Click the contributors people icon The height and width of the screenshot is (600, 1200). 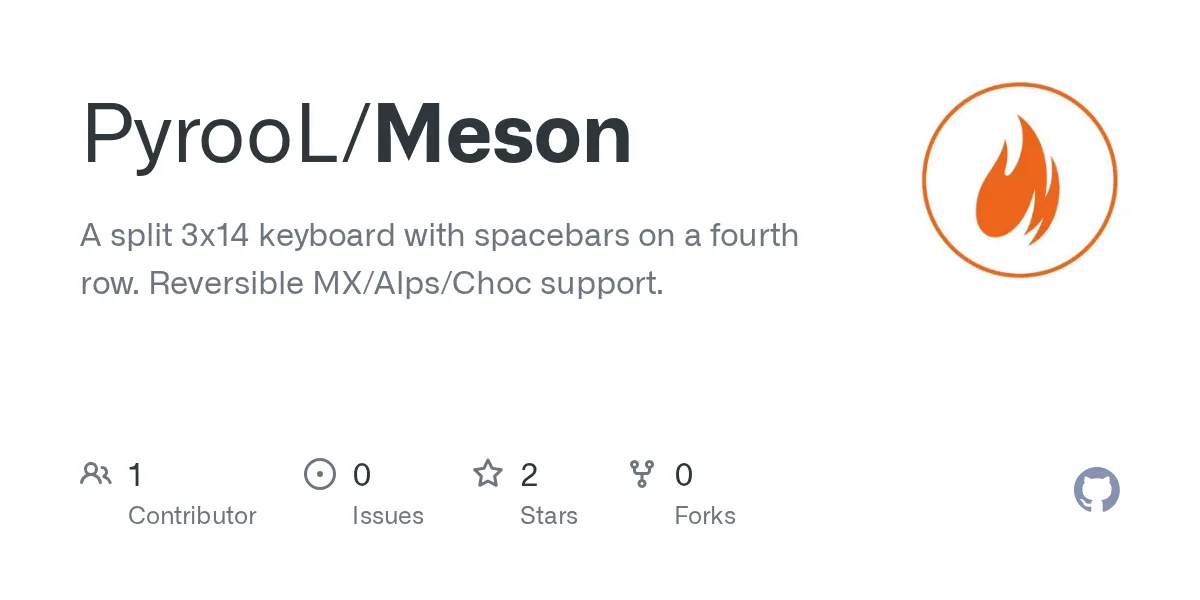tap(96, 474)
